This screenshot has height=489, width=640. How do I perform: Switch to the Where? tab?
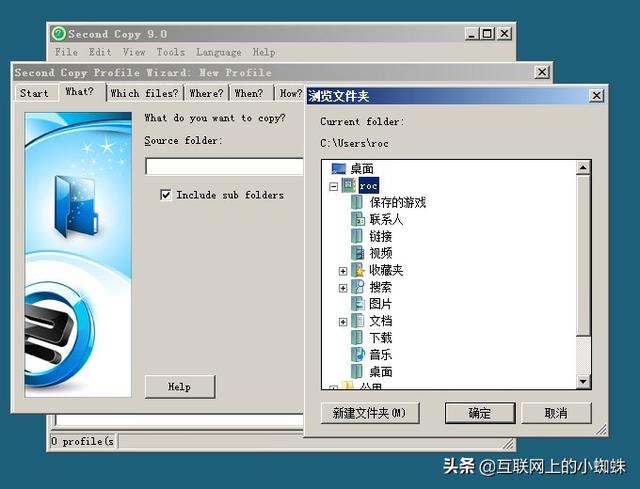pyautogui.click(x=207, y=93)
